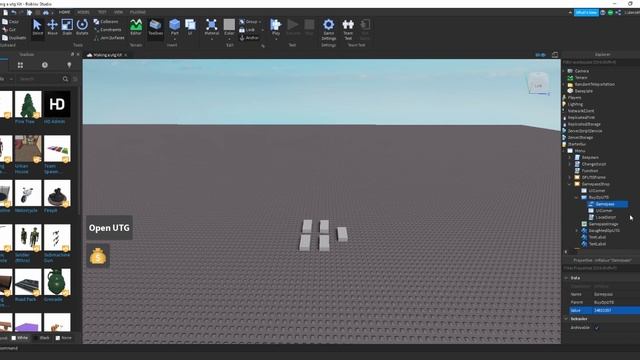Select the Motorcycle toolbox thumbnail
Screen dimensions: 640x360
[28, 193]
